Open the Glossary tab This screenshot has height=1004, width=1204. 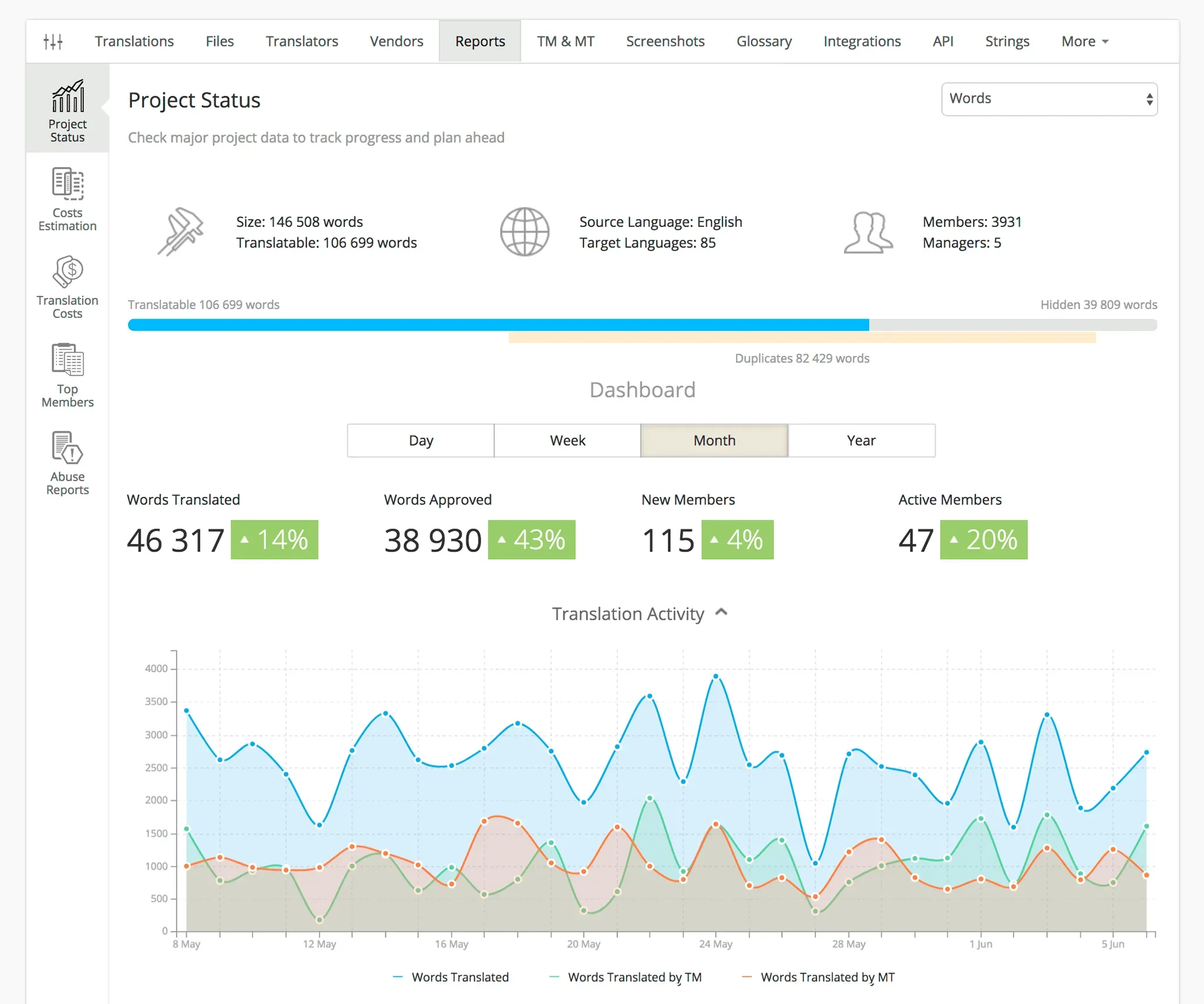point(764,42)
